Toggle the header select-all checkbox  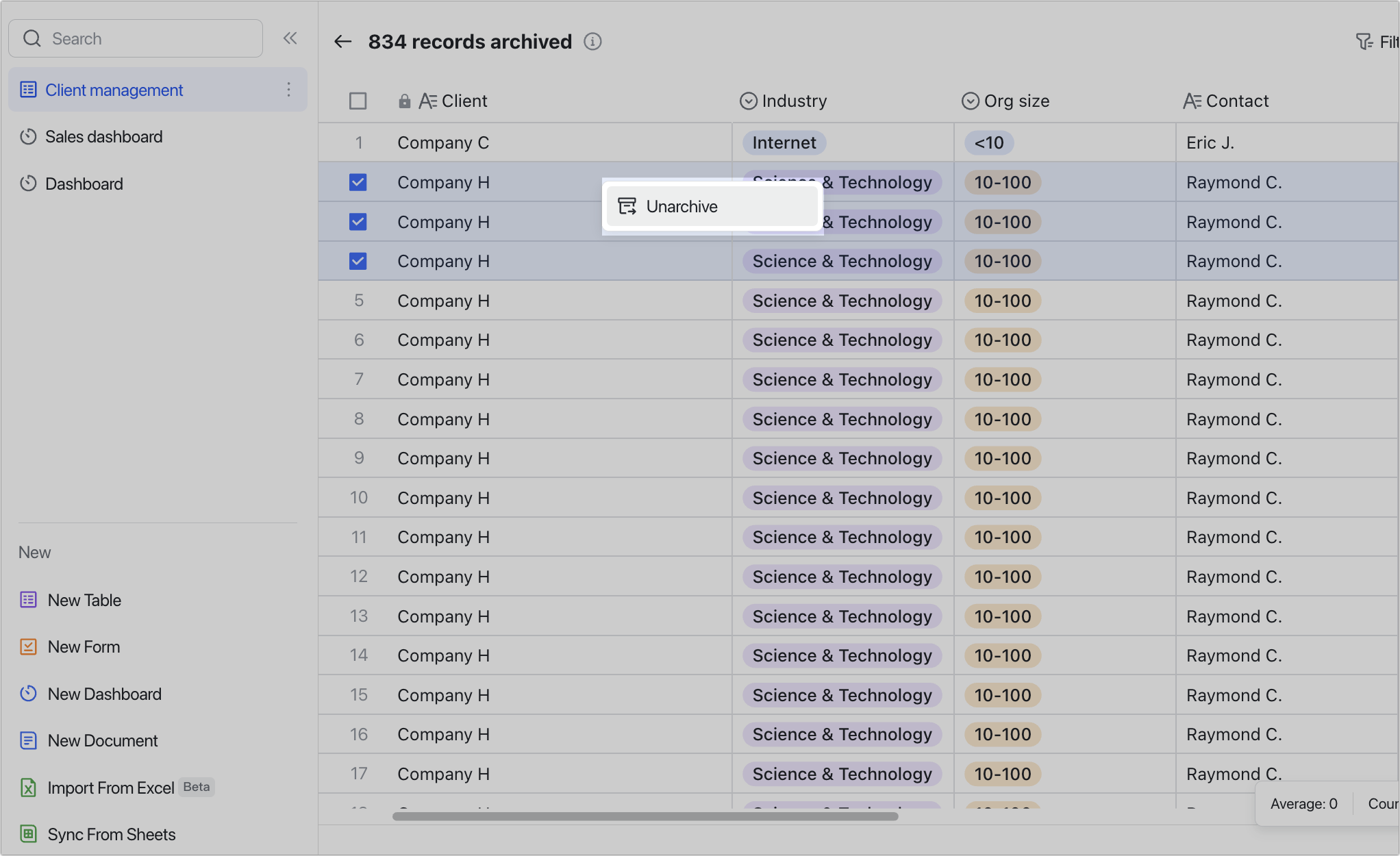tap(358, 101)
